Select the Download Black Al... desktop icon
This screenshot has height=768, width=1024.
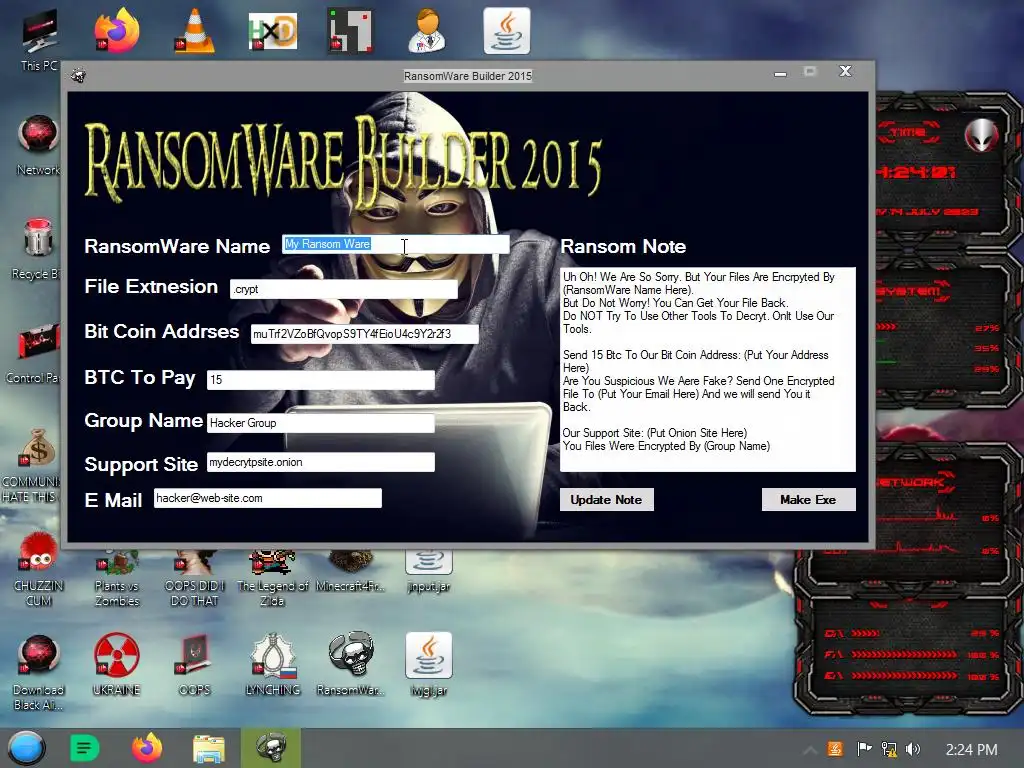38,673
